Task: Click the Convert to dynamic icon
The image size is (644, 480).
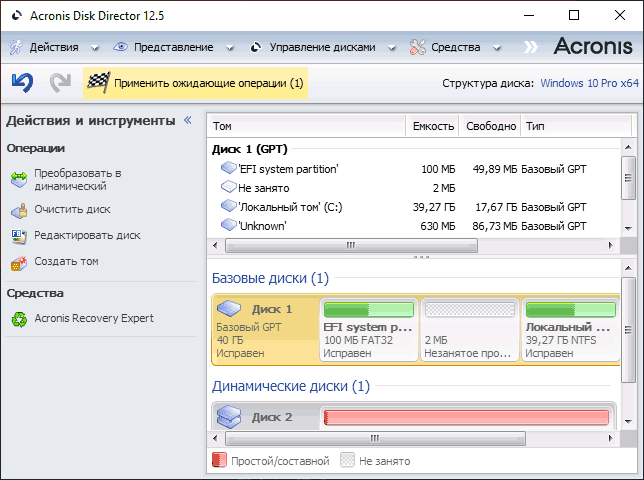Action: pyautogui.click(x=19, y=179)
